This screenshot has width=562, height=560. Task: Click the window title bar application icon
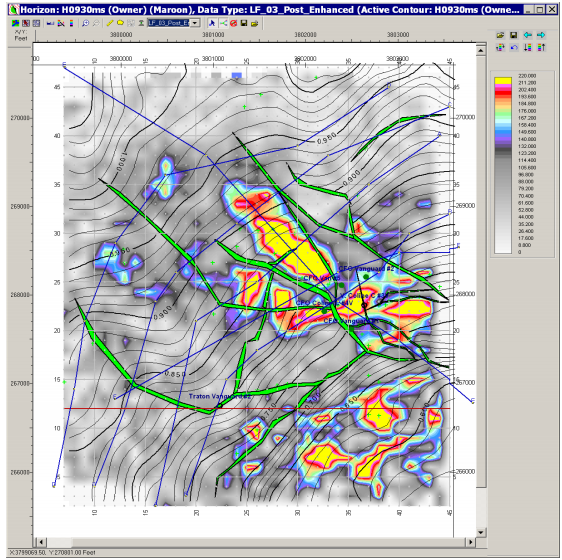point(14,9)
